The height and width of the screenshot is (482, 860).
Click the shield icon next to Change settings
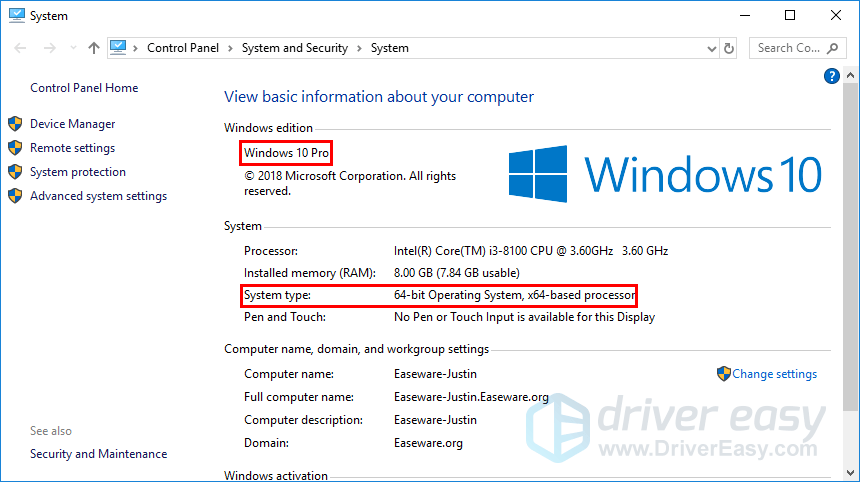723,373
